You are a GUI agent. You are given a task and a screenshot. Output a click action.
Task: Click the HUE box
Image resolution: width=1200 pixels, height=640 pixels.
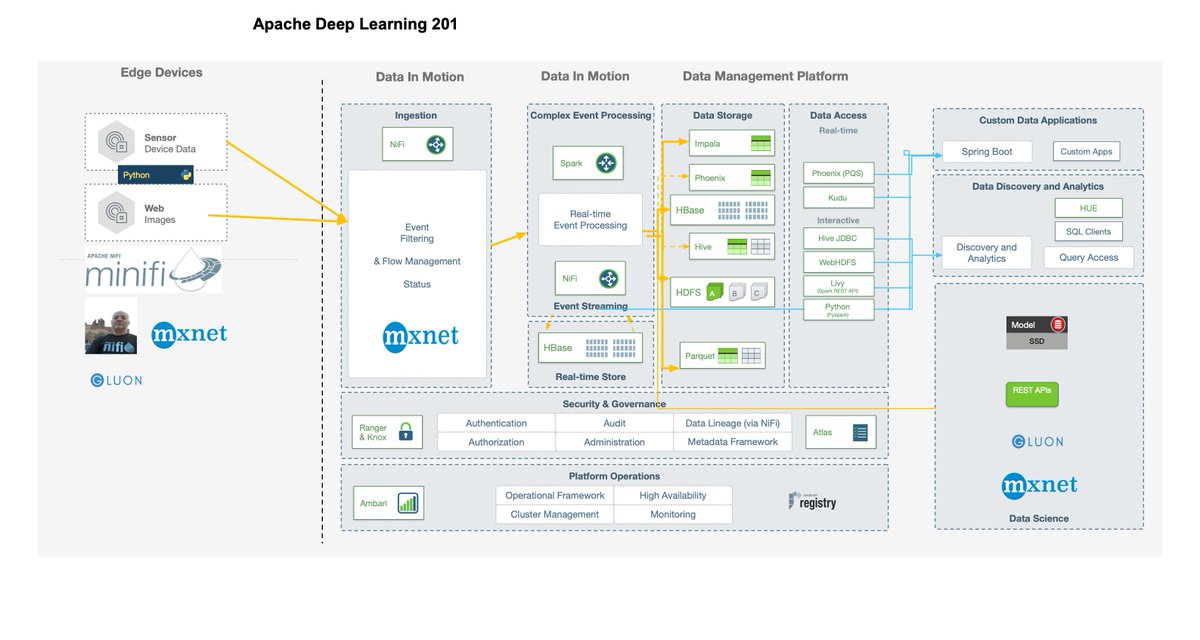point(1089,208)
